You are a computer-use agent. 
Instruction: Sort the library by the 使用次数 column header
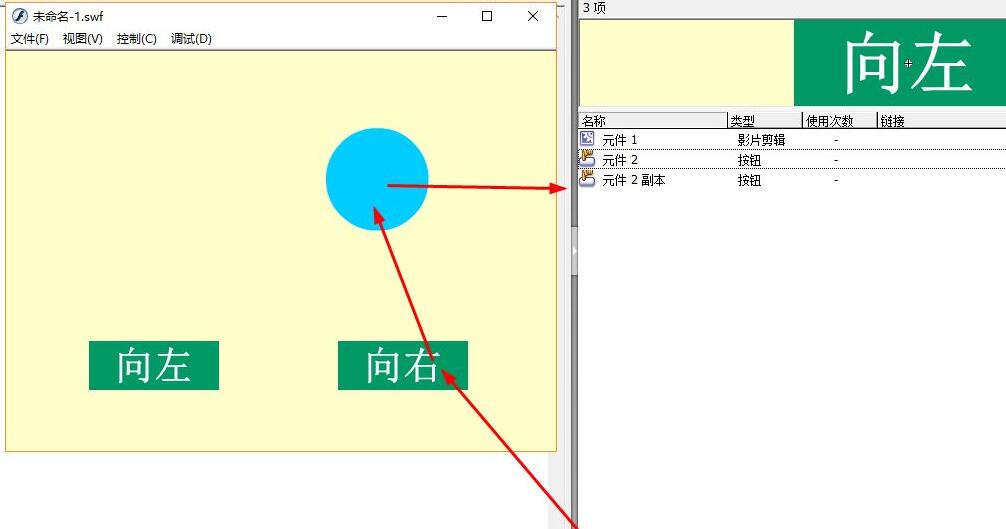(x=840, y=121)
